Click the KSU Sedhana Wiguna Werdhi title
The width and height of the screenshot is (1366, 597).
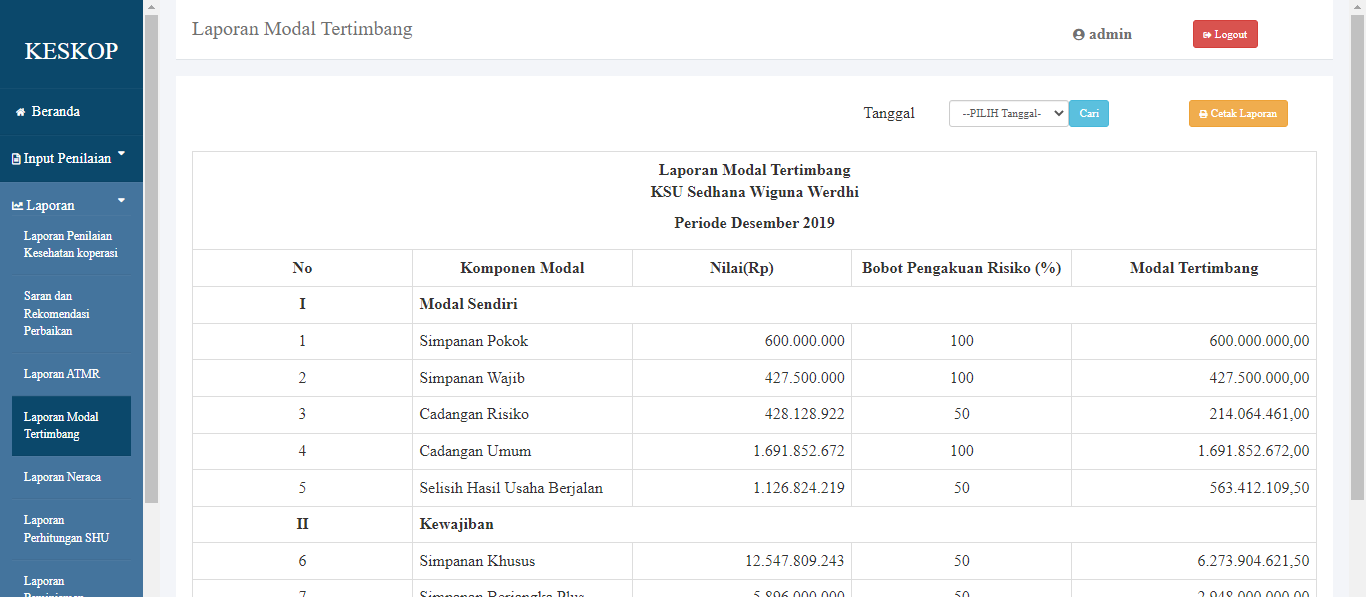754,192
